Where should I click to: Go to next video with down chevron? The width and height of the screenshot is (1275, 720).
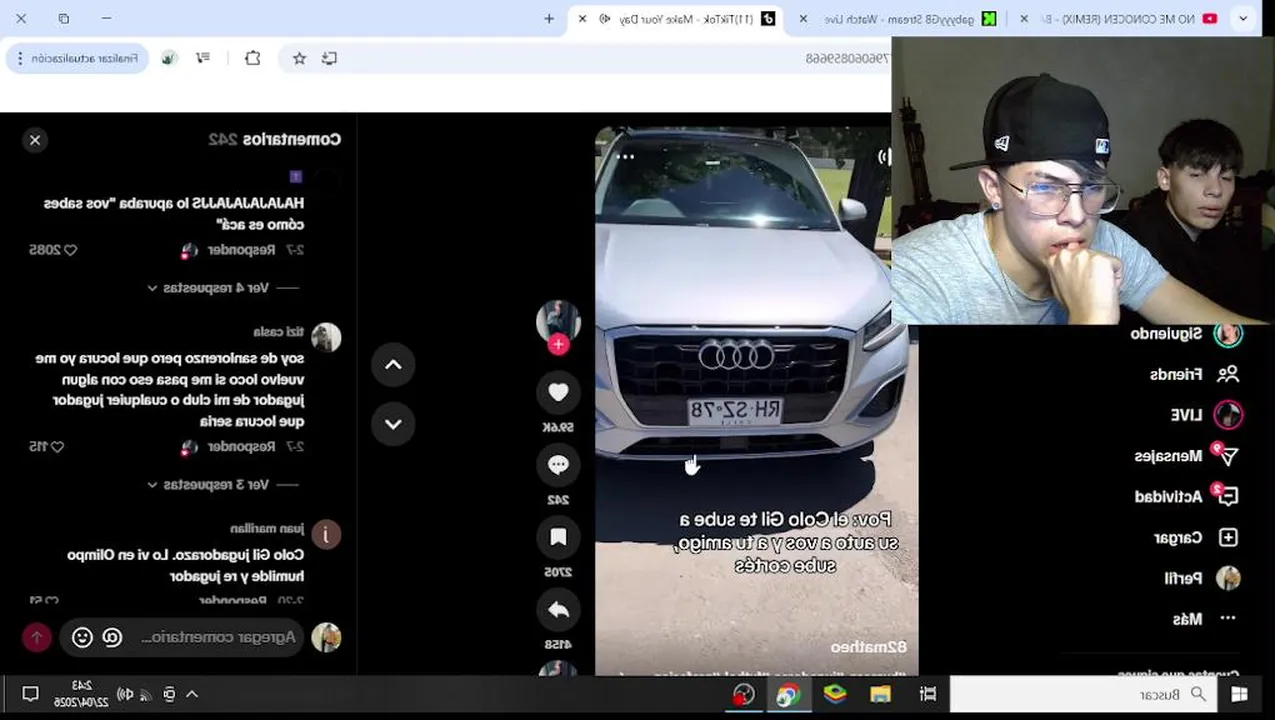click(x=393, y=424)
